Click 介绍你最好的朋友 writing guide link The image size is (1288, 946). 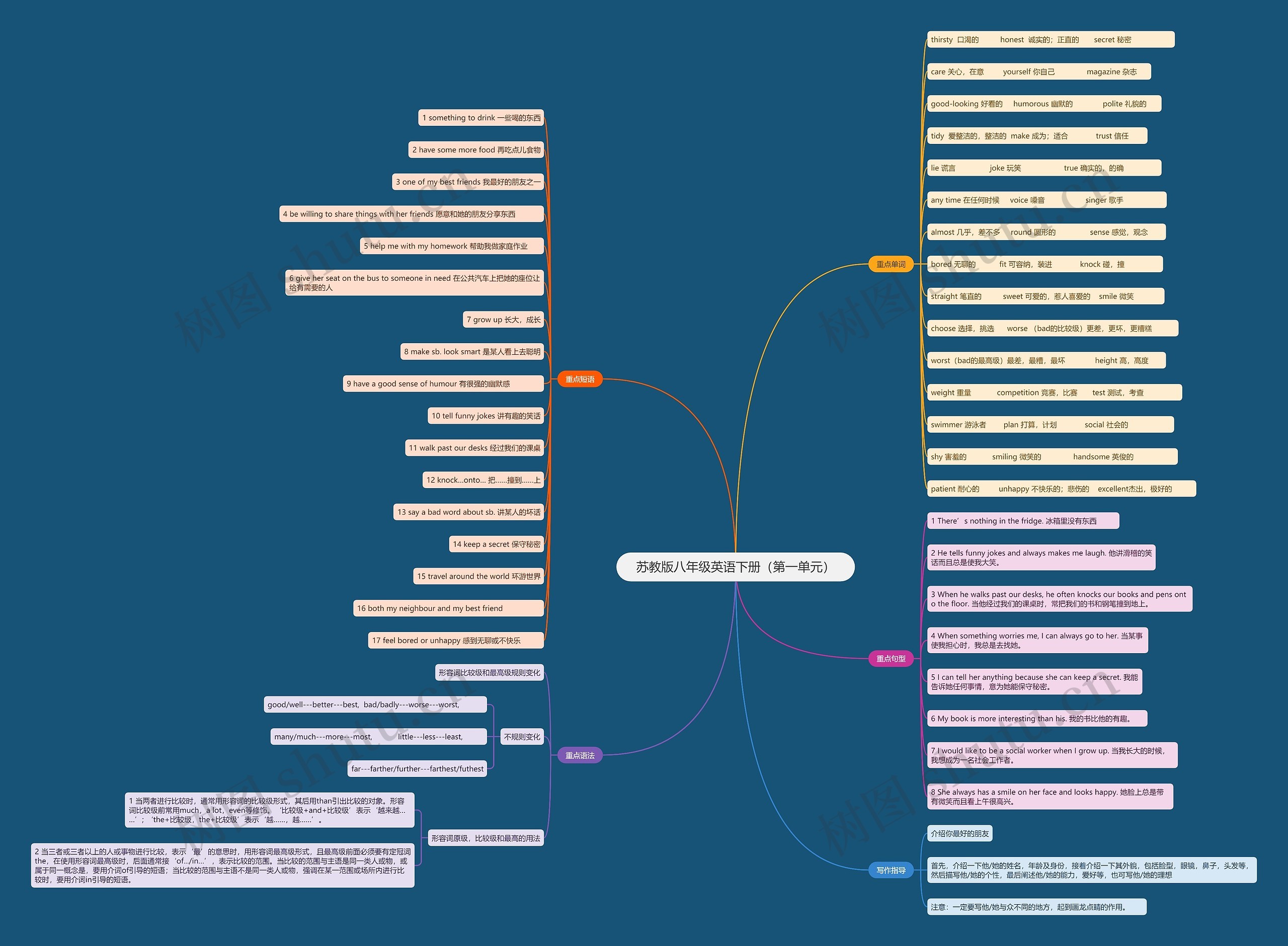click(966, 833)
